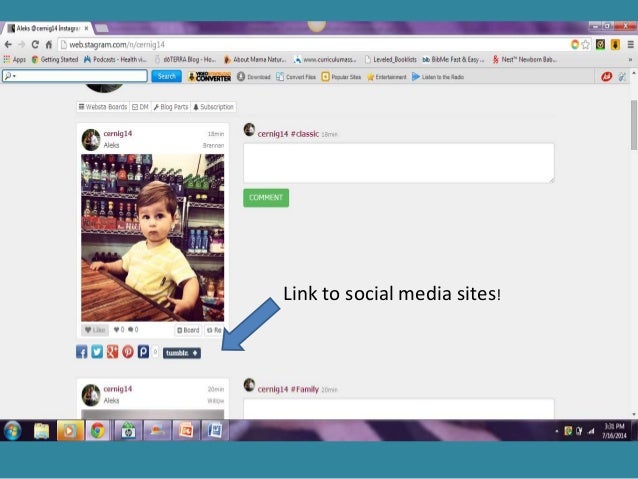Open cernig14 username on first post card
638x479 pixels.
(118, 133)
